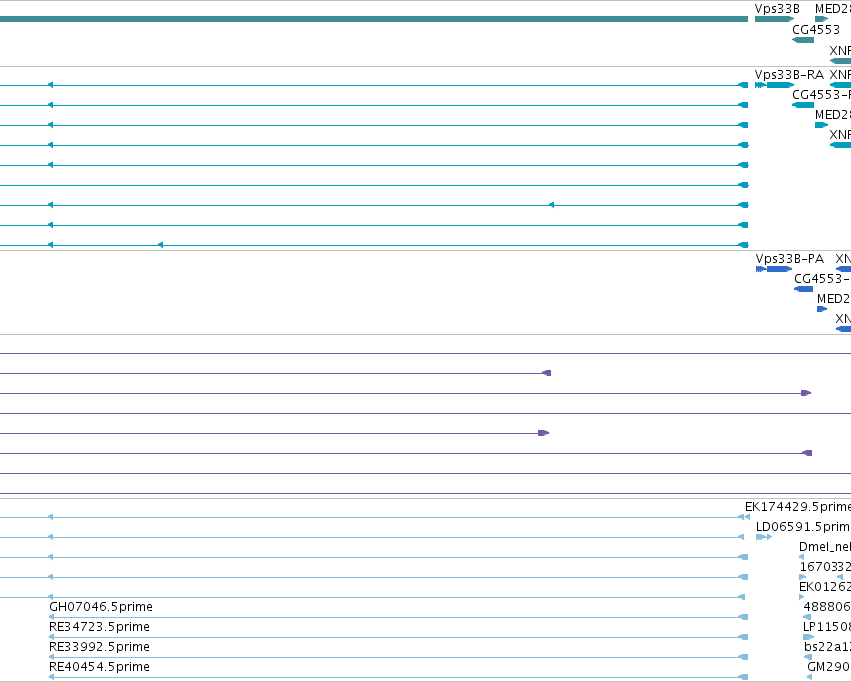
Task: Open the Vps33B-RA transcript label
Action: pyautogui.click(x=789, y=74)
